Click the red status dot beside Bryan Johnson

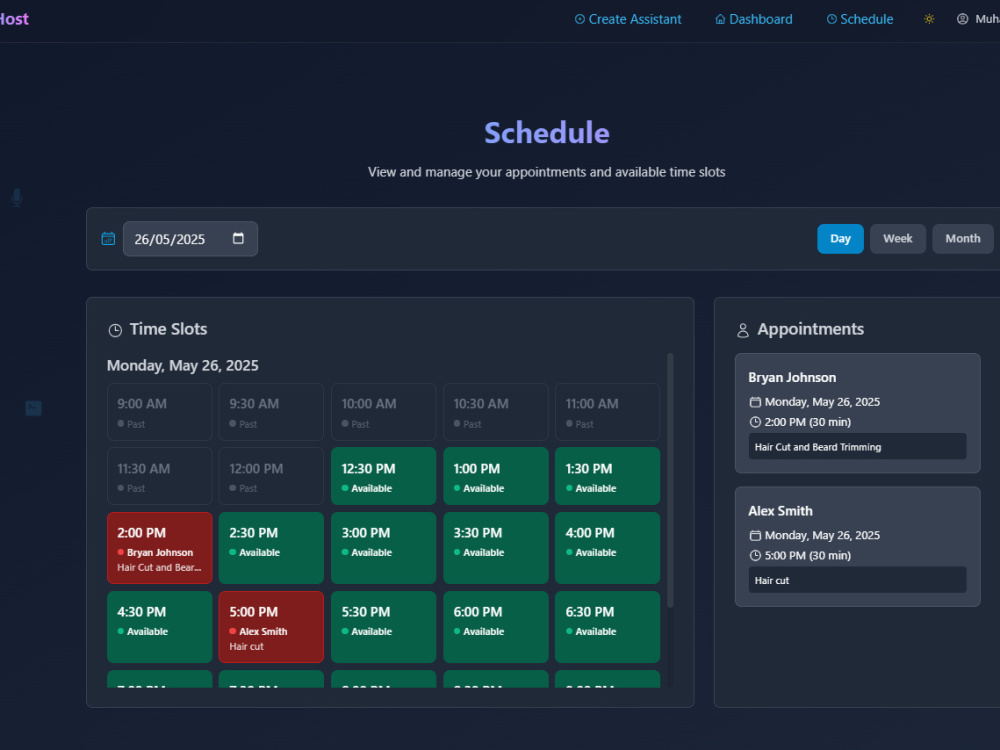click(121, 552)
